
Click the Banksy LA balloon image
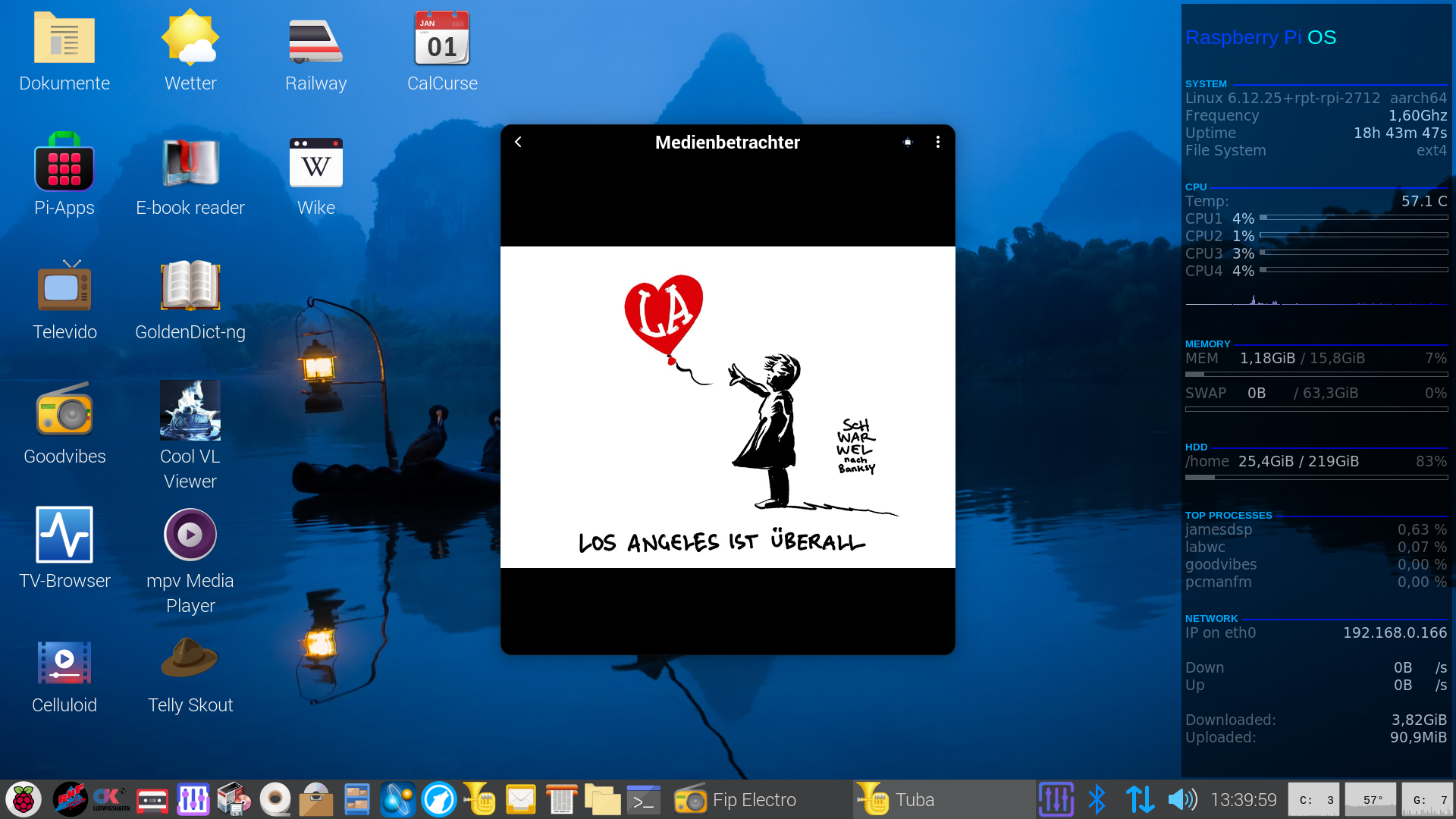(x=727, y=407)
